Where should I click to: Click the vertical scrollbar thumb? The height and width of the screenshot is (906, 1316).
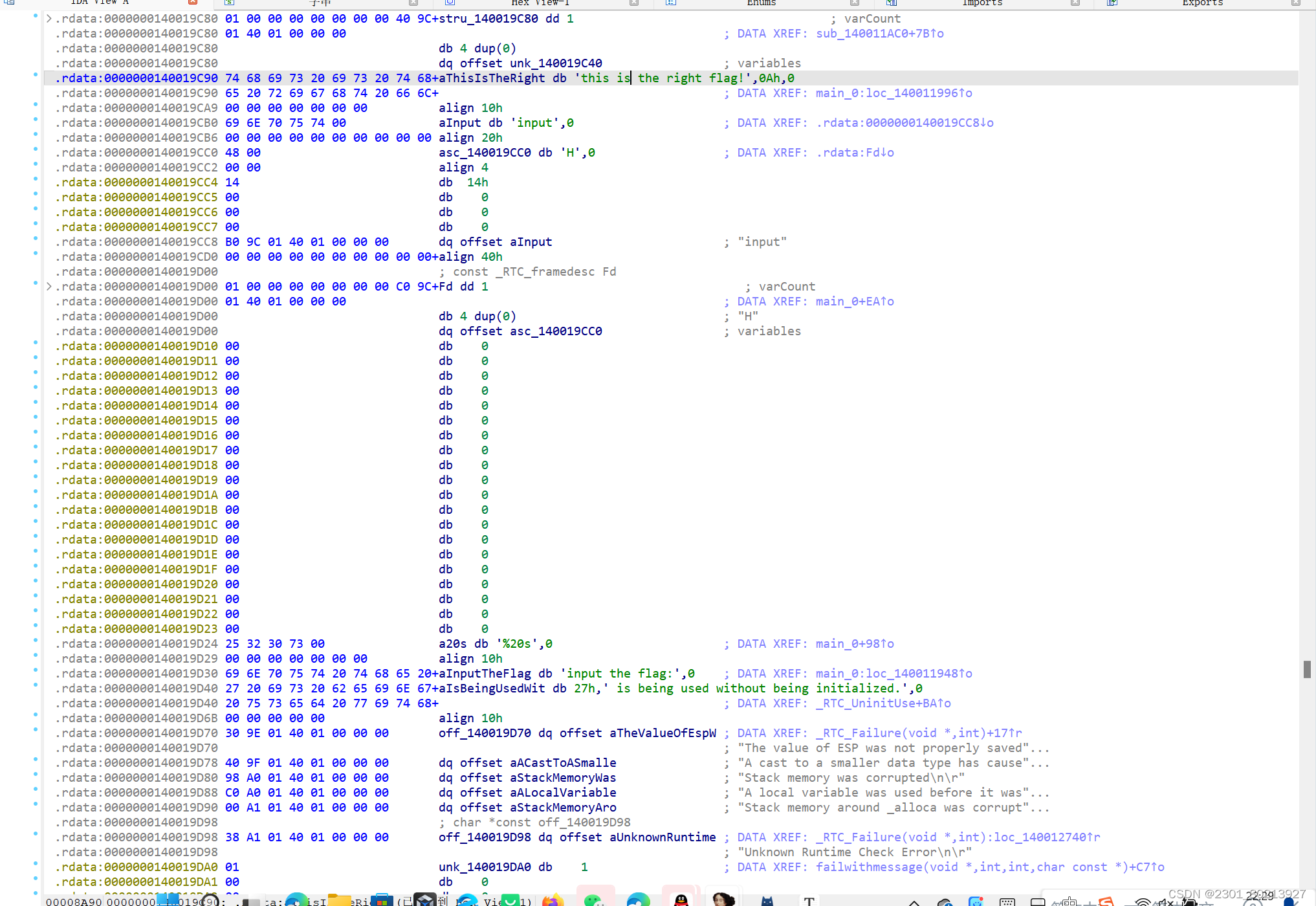tap(1307, 668)
